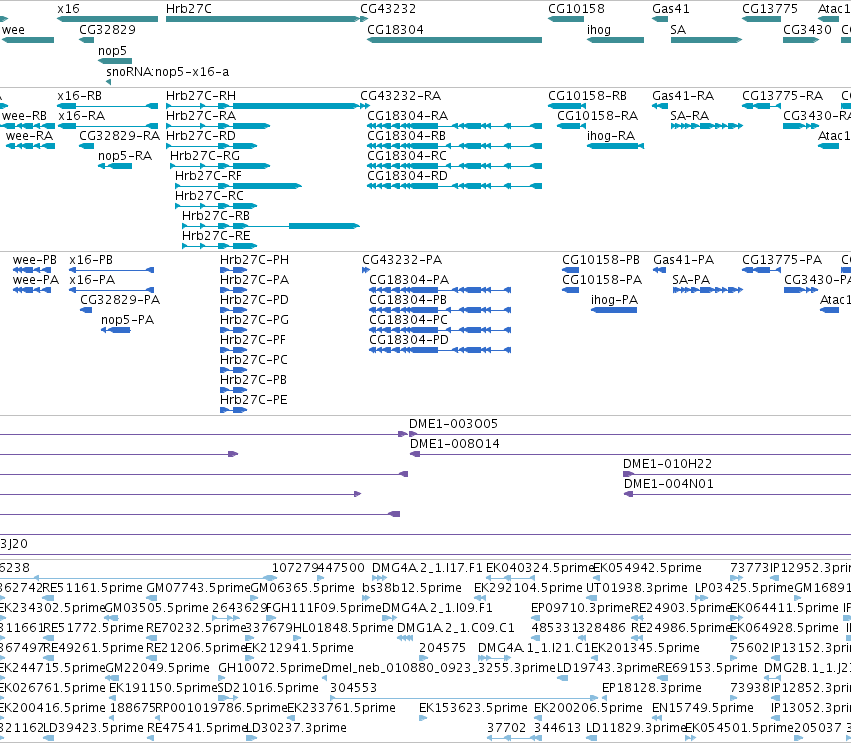Click the EN15749.5prime EST label

(x=703, y=708)
